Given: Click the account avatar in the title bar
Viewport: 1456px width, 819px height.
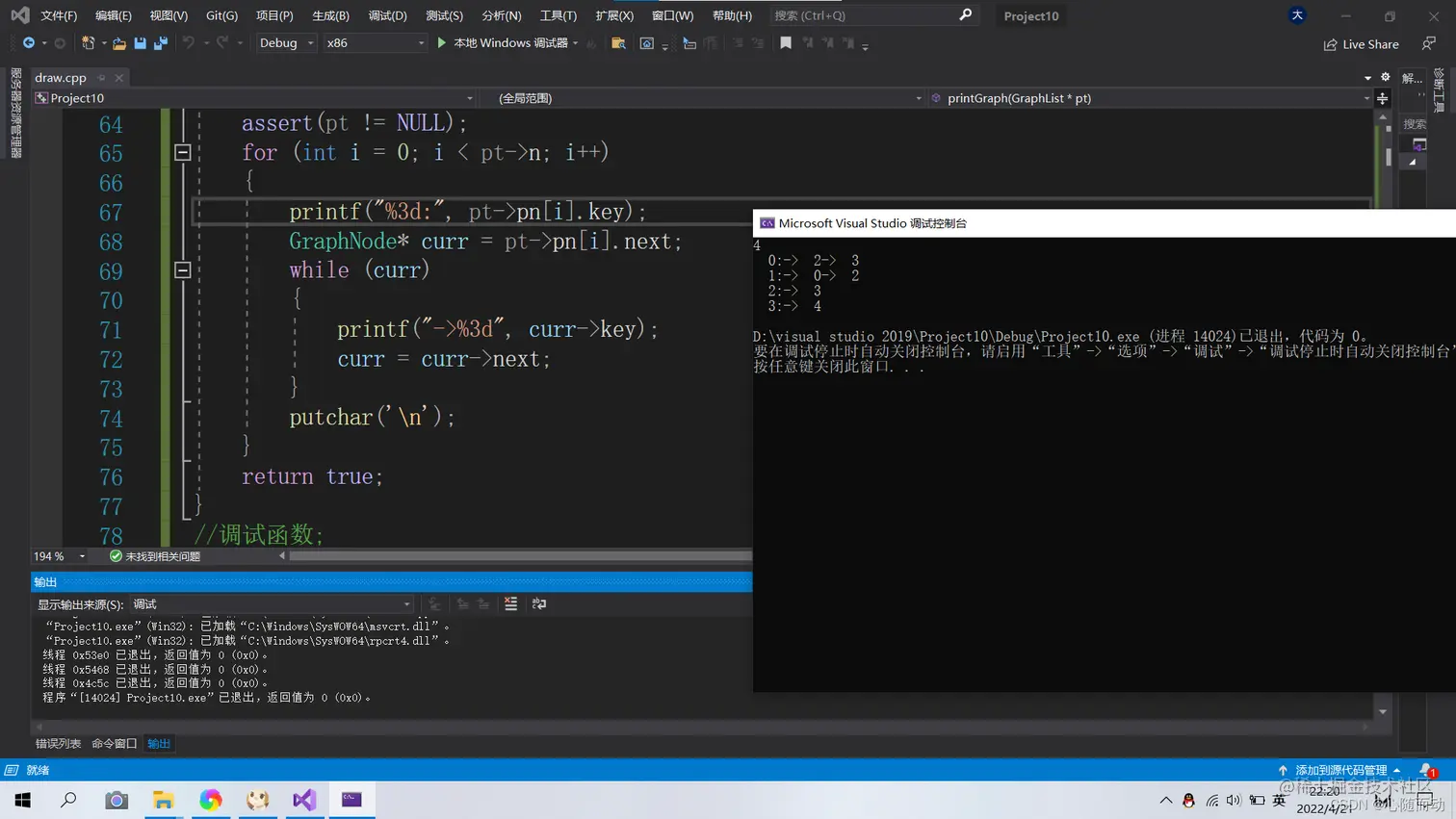Looking at the screenshot, I should (x=1297, y=15).
